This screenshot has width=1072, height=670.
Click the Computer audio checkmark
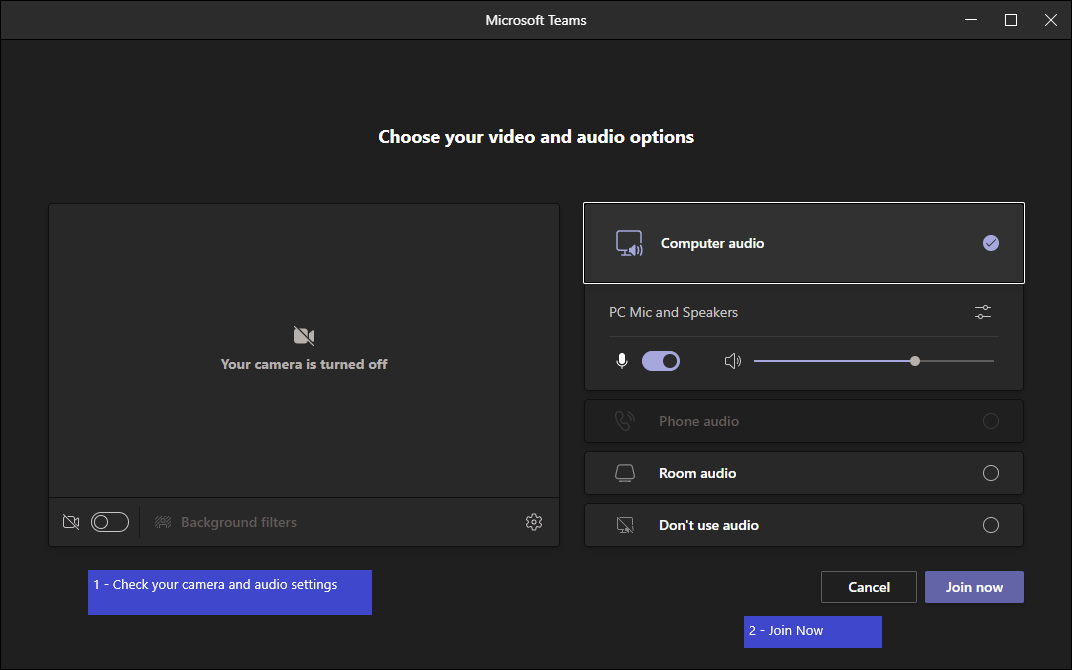991,243
